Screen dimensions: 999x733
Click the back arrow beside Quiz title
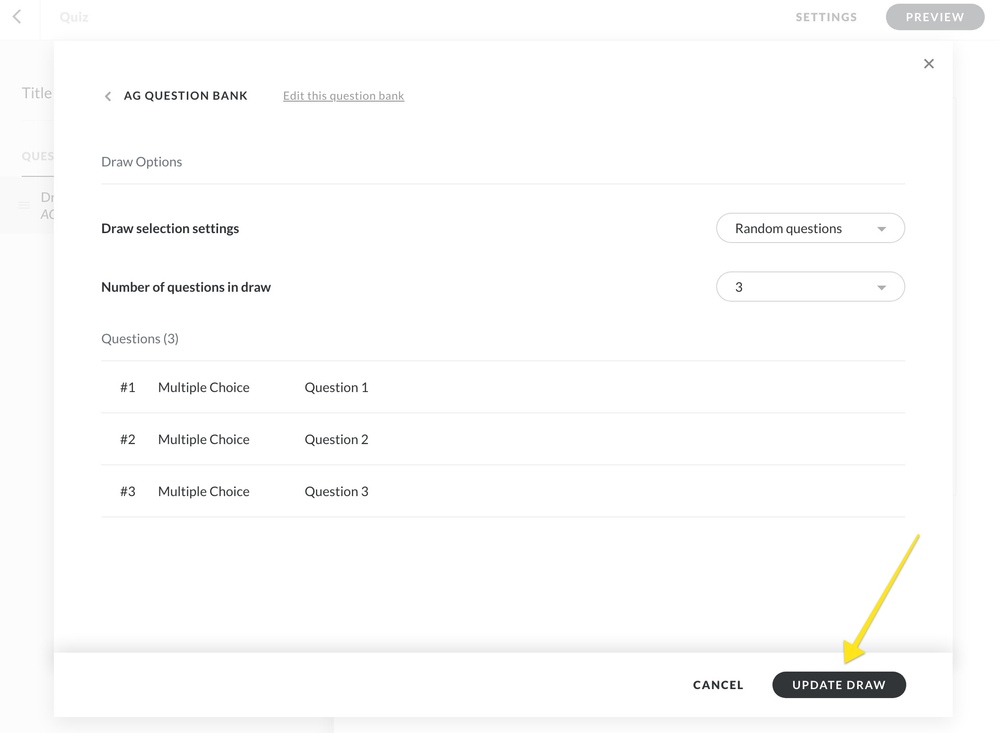pos(17,17)
